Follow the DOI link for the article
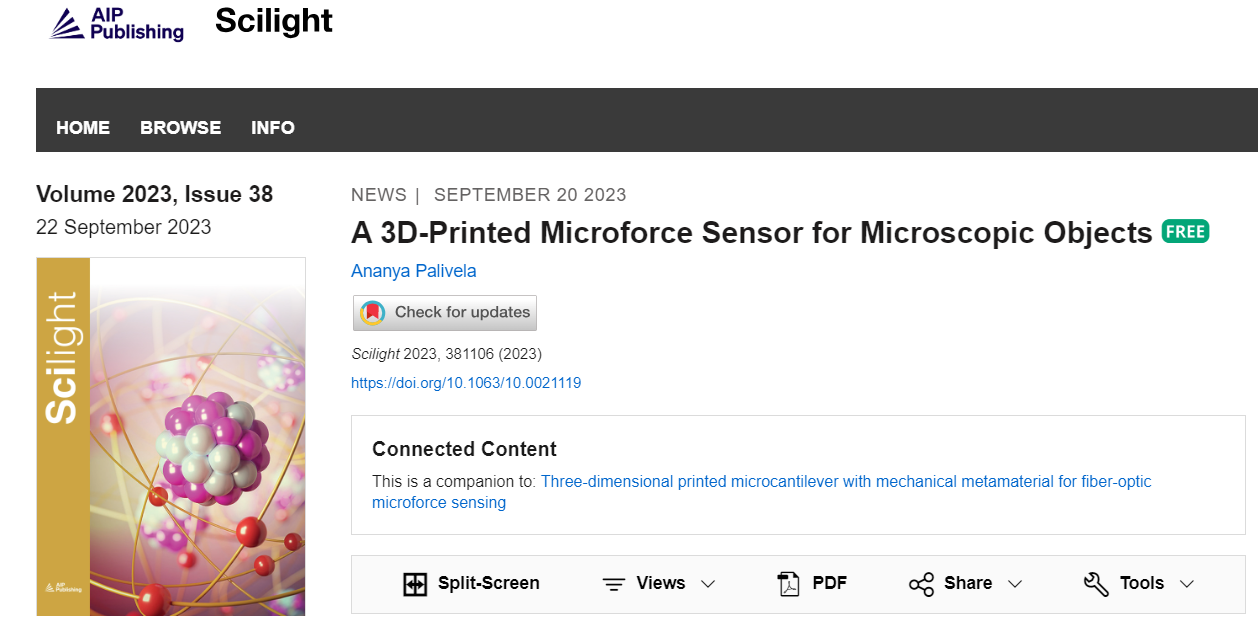Screen dimensions: 1258x623 (466, 383)
